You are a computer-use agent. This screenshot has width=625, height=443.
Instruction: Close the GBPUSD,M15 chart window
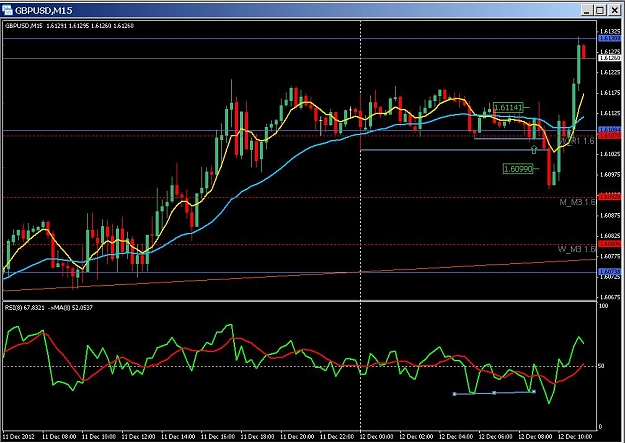[614, 10]
